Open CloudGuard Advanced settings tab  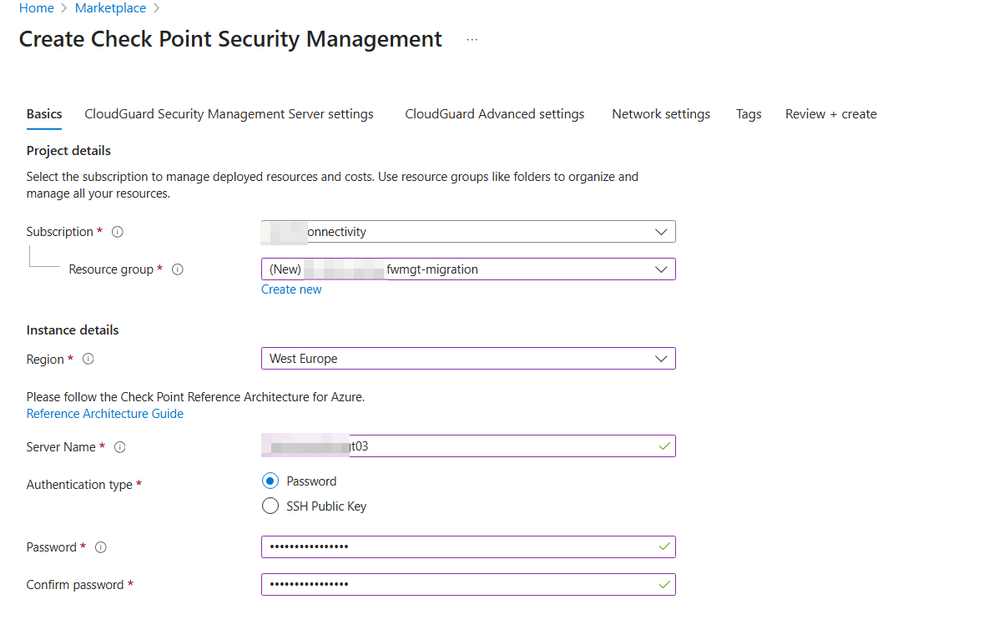tap(494, 114)
